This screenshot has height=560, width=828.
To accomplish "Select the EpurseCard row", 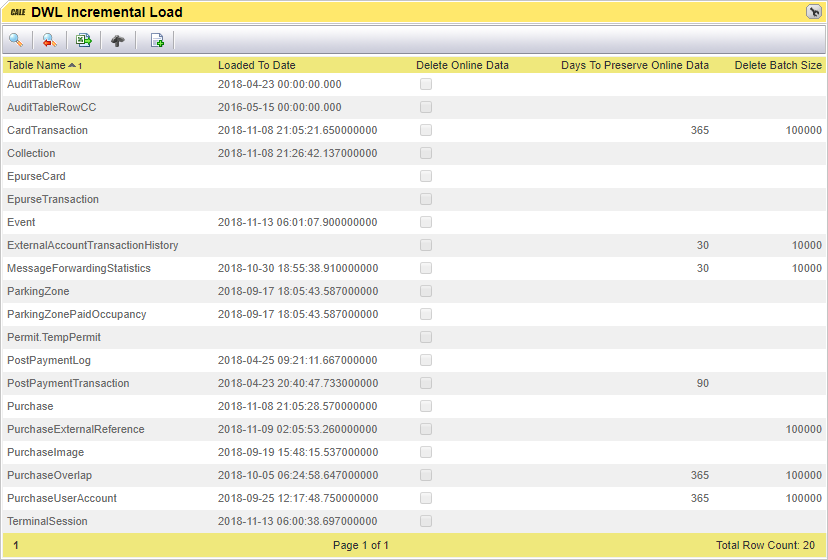I will [x=36, y=176].
